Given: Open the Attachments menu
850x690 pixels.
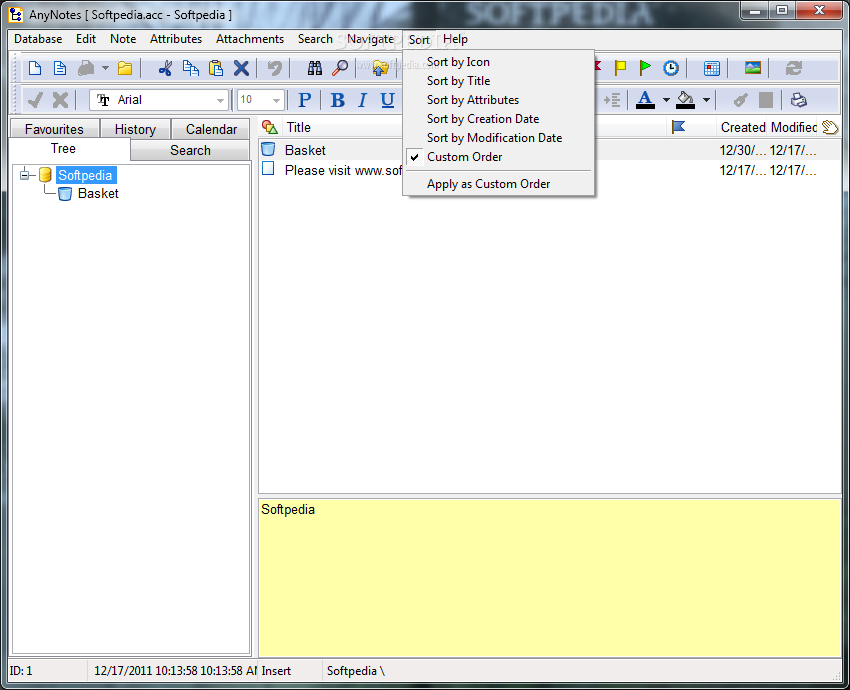Looking at the screenshot, I should pyautogui.click(x=250, y=39).
